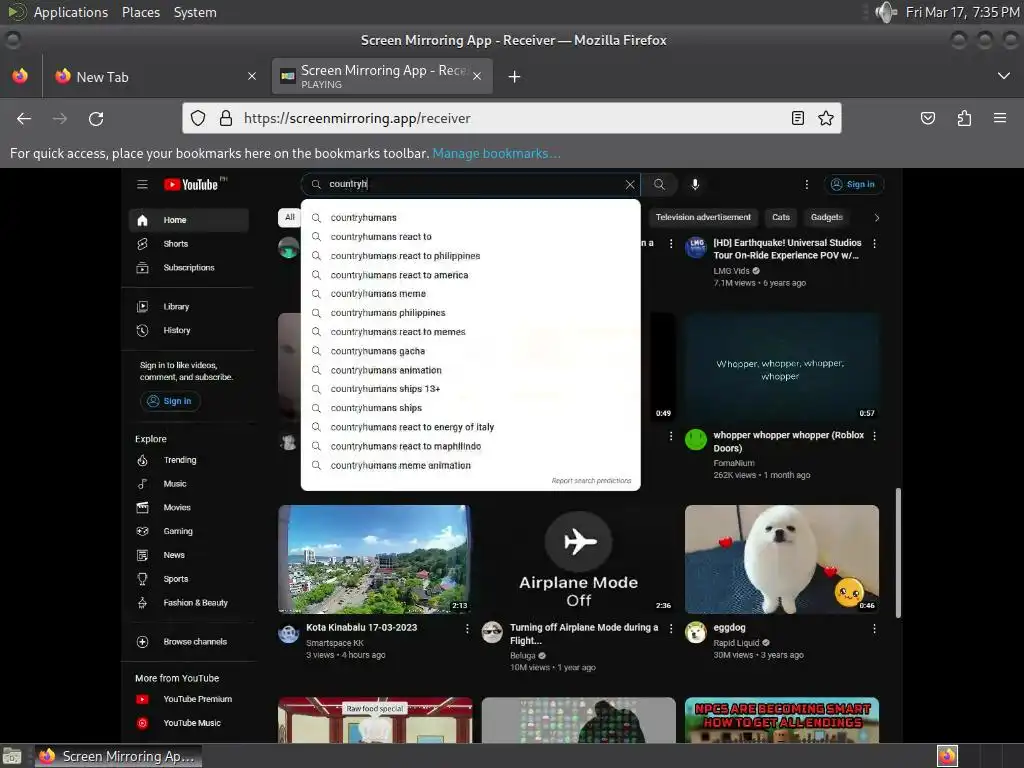Open options for the Kota Kinabalu video

coord(467,628)
